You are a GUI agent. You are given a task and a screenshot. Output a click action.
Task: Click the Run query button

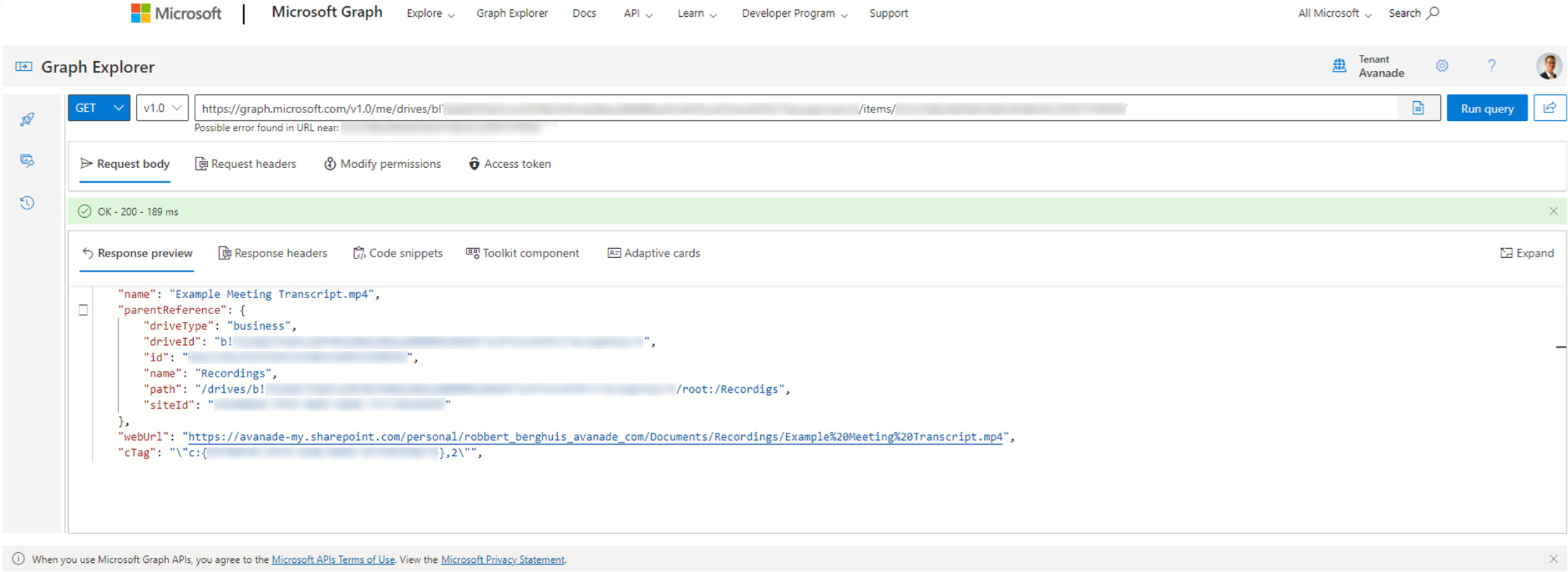pyautogui.click(x=1487, y=108)
